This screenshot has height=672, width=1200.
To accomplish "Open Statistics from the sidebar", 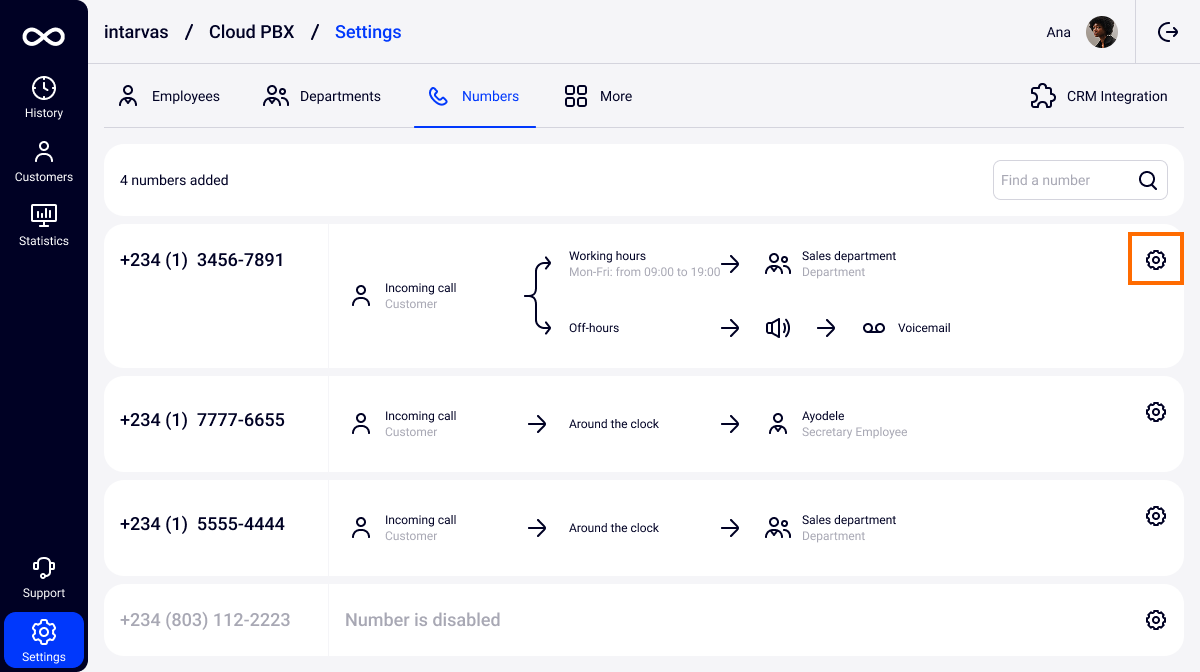I will [44, 225].
